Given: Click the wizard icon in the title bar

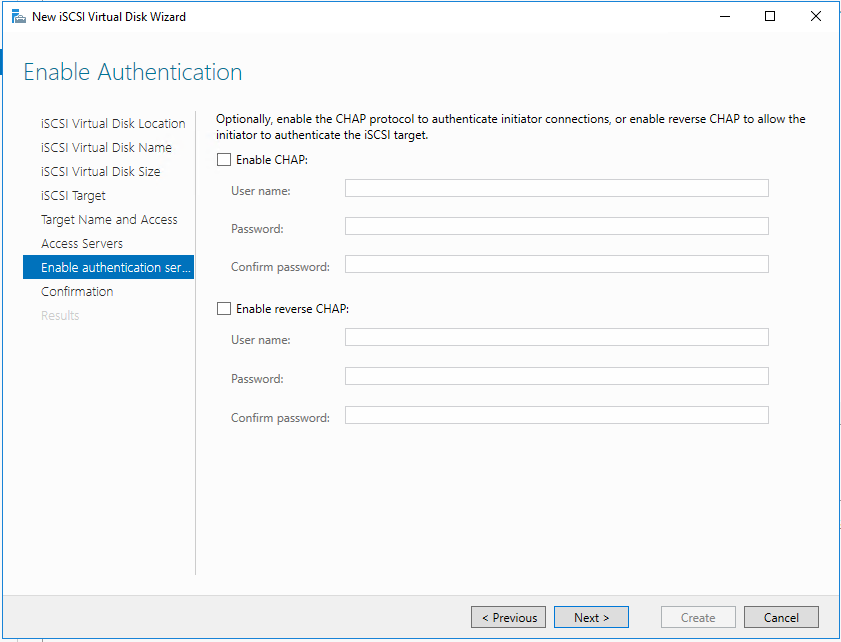Looking at the screenshot, I should coord(19,17).
